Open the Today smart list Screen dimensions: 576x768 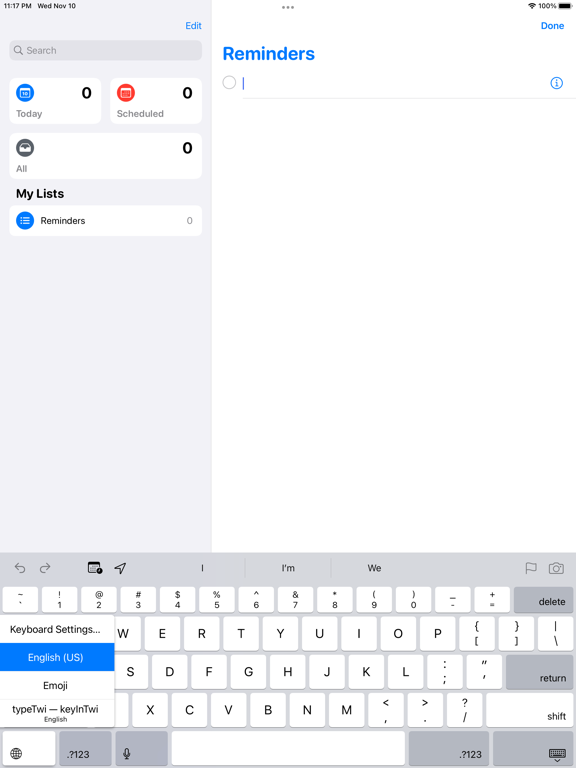click(55, 101)
